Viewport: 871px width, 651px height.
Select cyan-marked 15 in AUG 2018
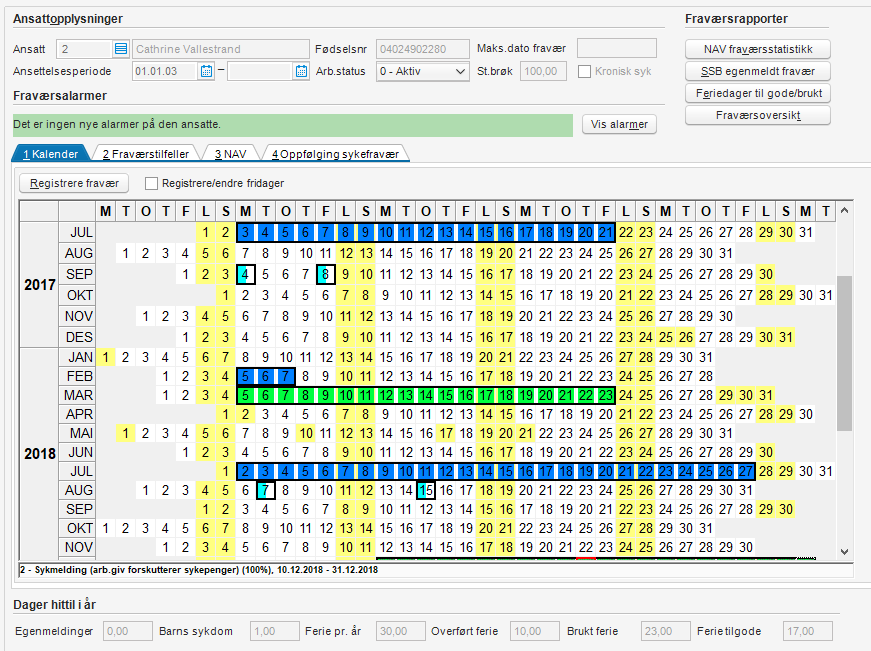[x=426, y=490]
